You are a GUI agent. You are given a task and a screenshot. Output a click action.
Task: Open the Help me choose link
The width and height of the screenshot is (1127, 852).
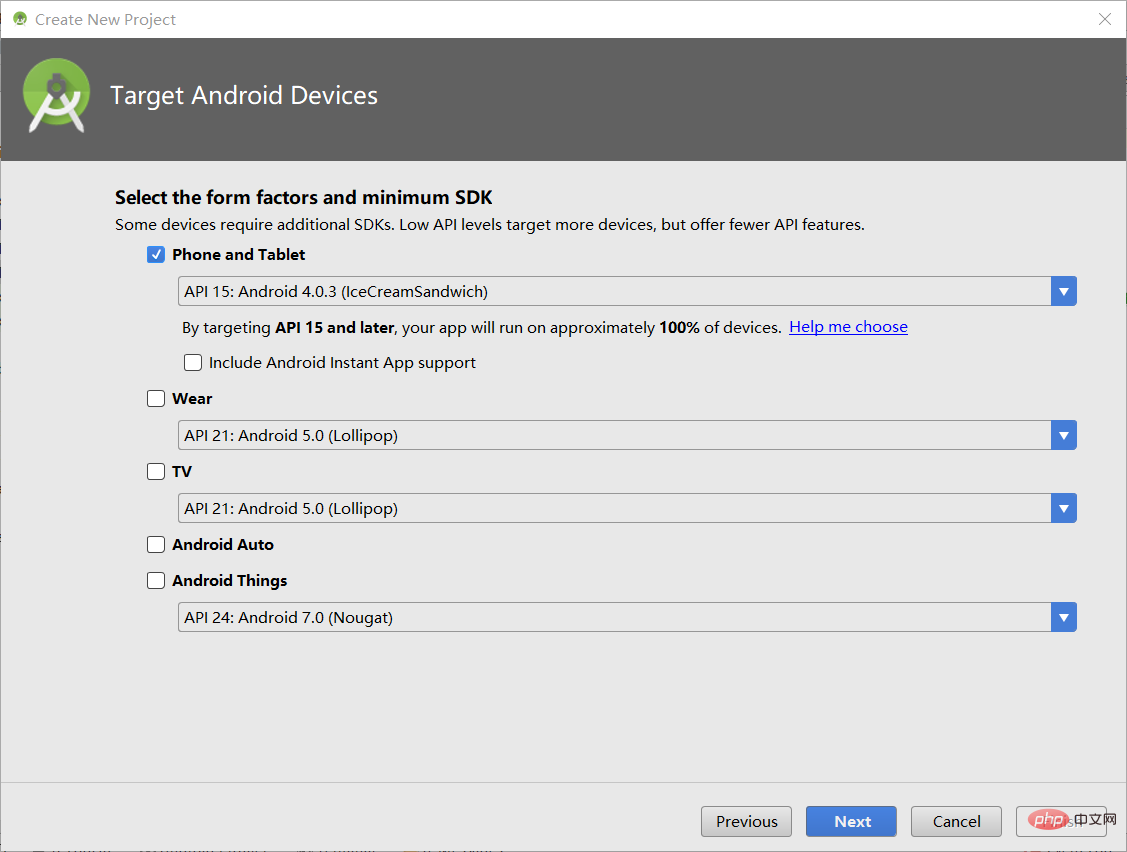848,326
